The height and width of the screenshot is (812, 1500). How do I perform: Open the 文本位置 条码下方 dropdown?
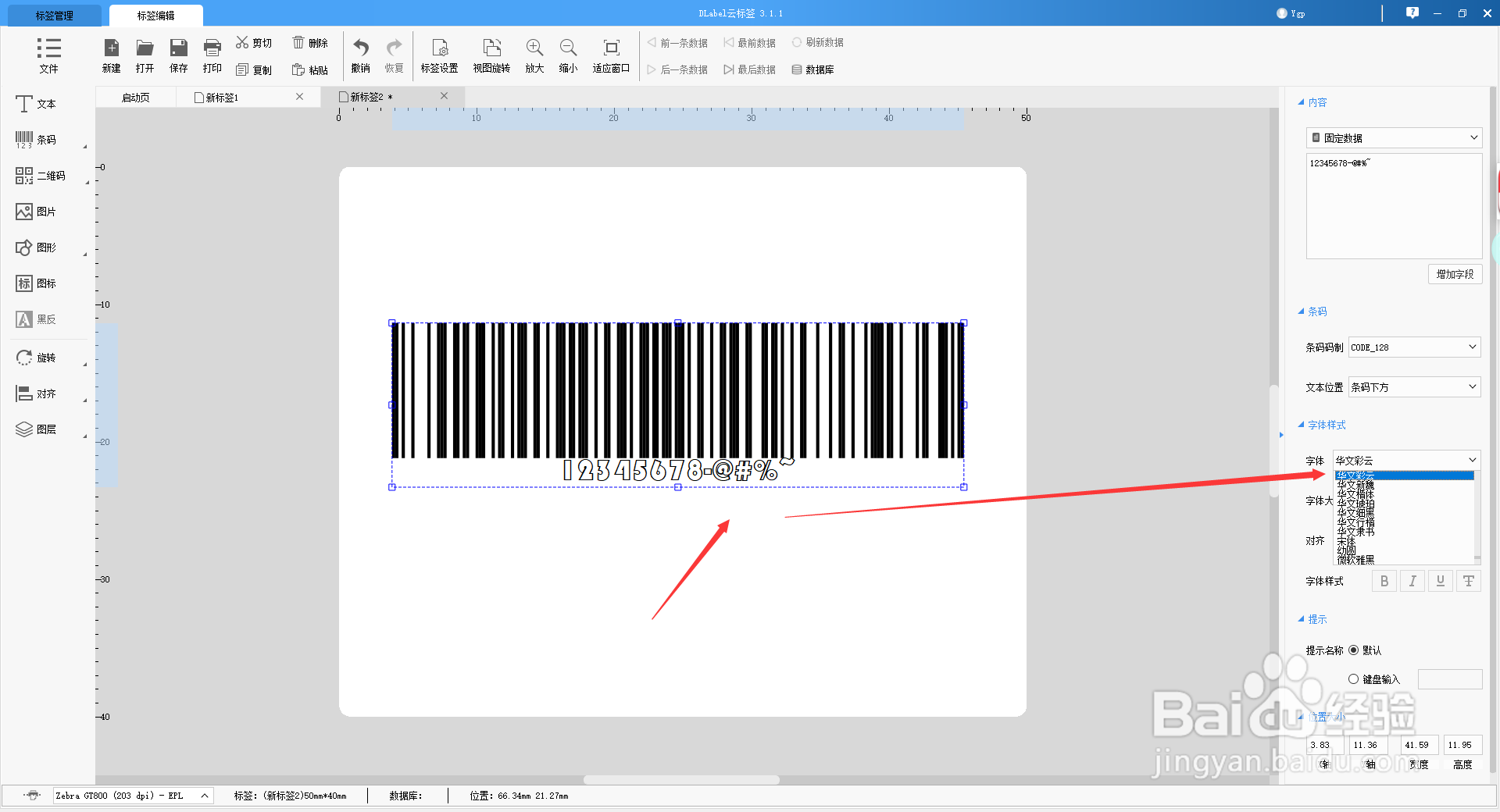pos(1414,386)
